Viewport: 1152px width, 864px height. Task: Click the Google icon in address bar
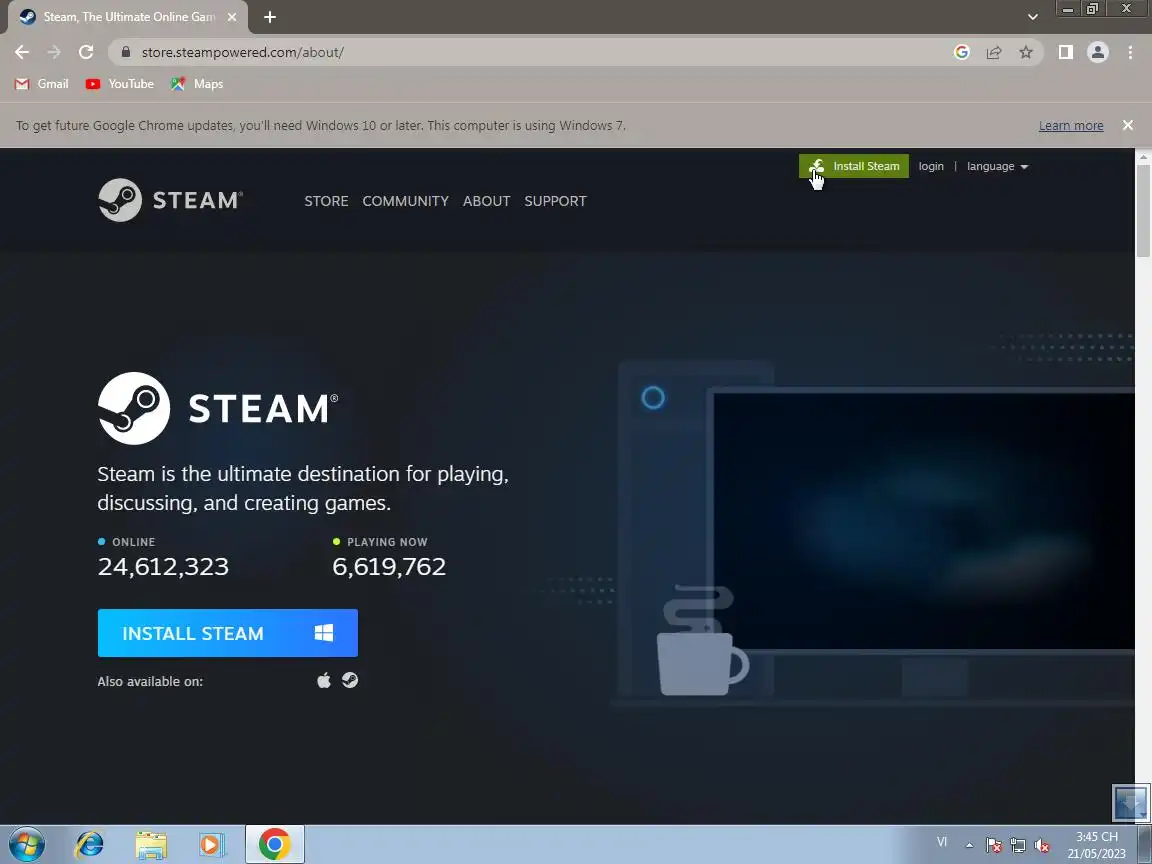pos(962,52)
